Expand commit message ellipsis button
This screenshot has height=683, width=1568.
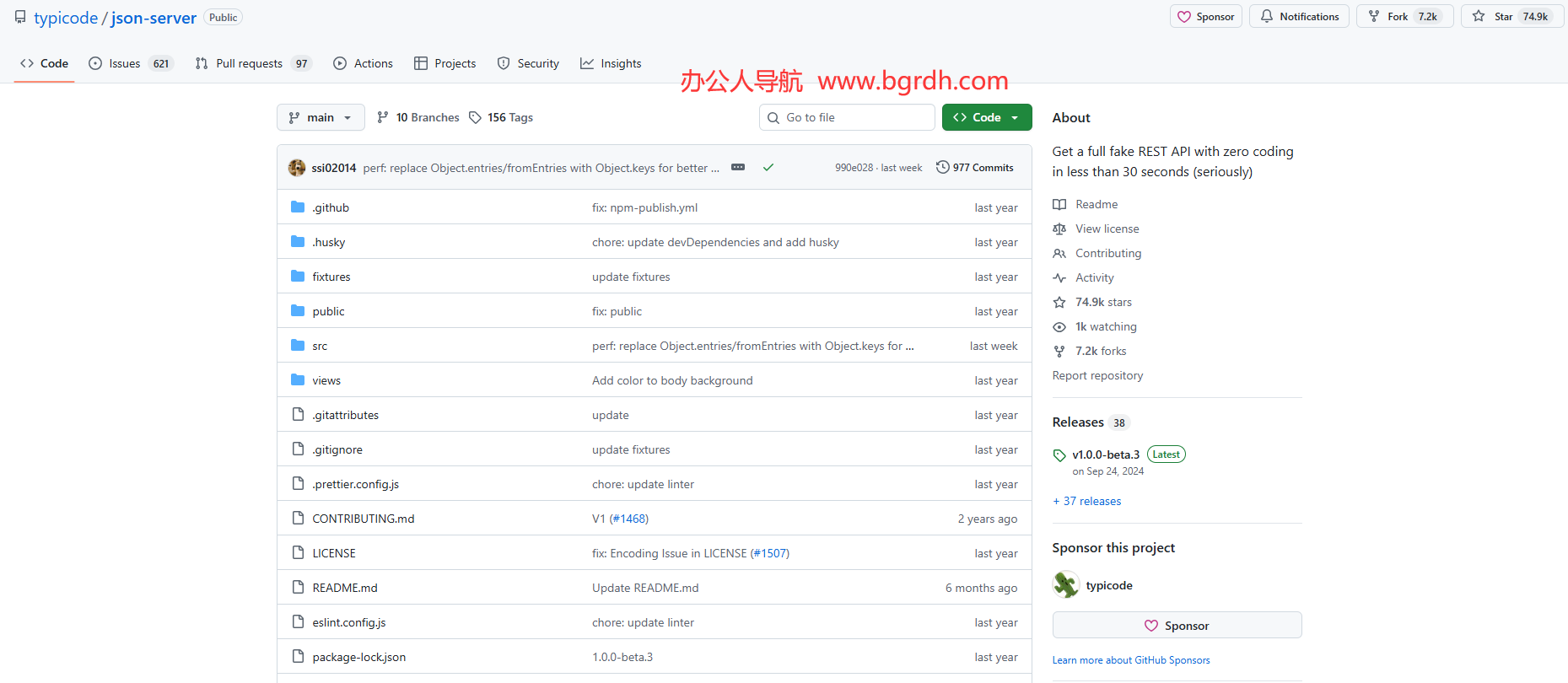click(x=738, y=168)
